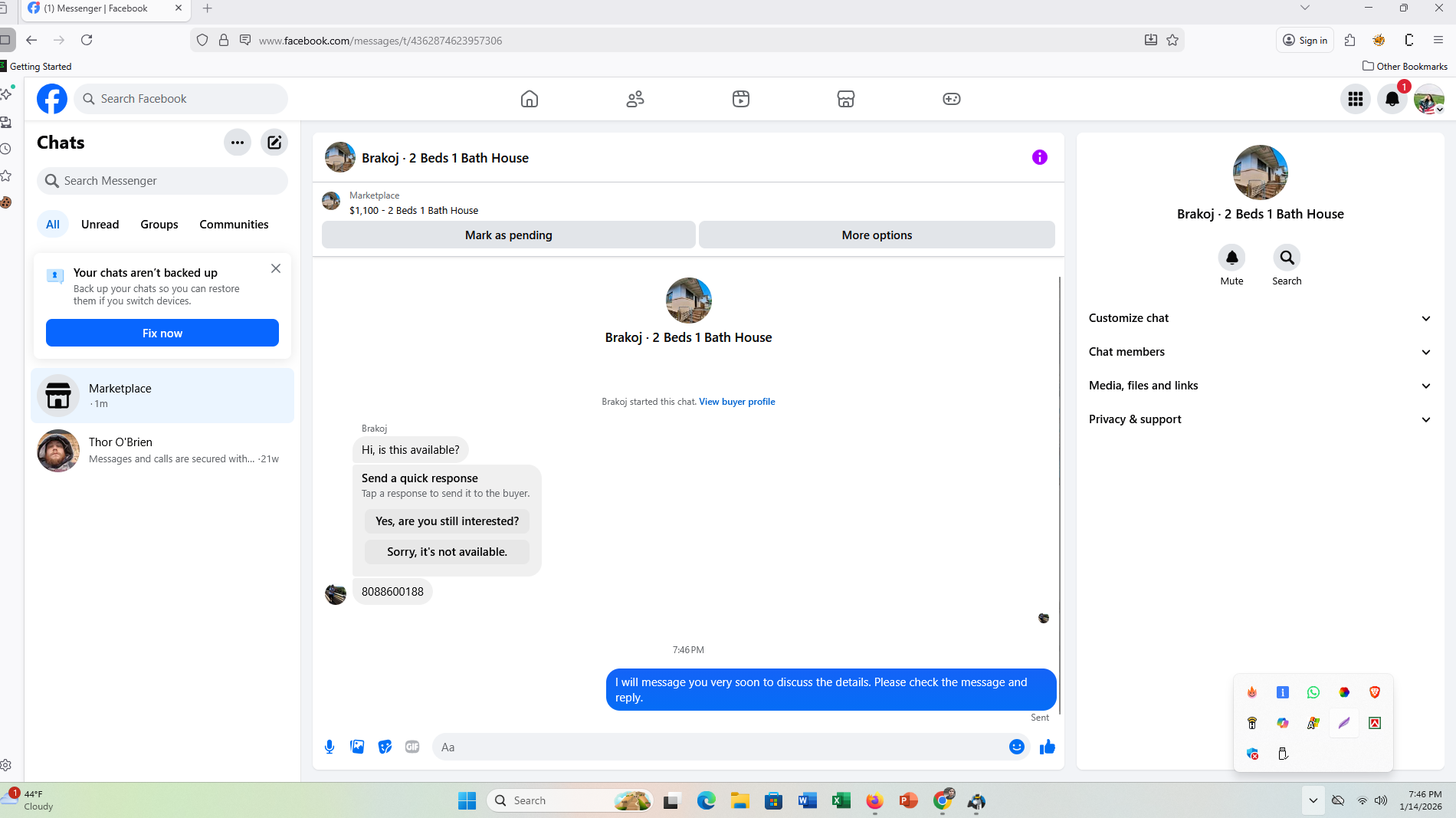1456x818 pixels.
Task: Open the Reels video icon
Action: 741,99
